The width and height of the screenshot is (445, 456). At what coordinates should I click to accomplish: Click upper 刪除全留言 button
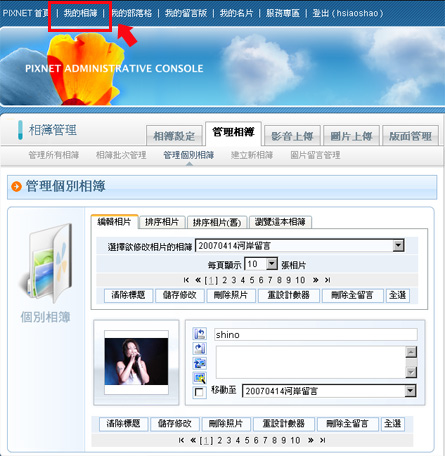tap(352, 295)
